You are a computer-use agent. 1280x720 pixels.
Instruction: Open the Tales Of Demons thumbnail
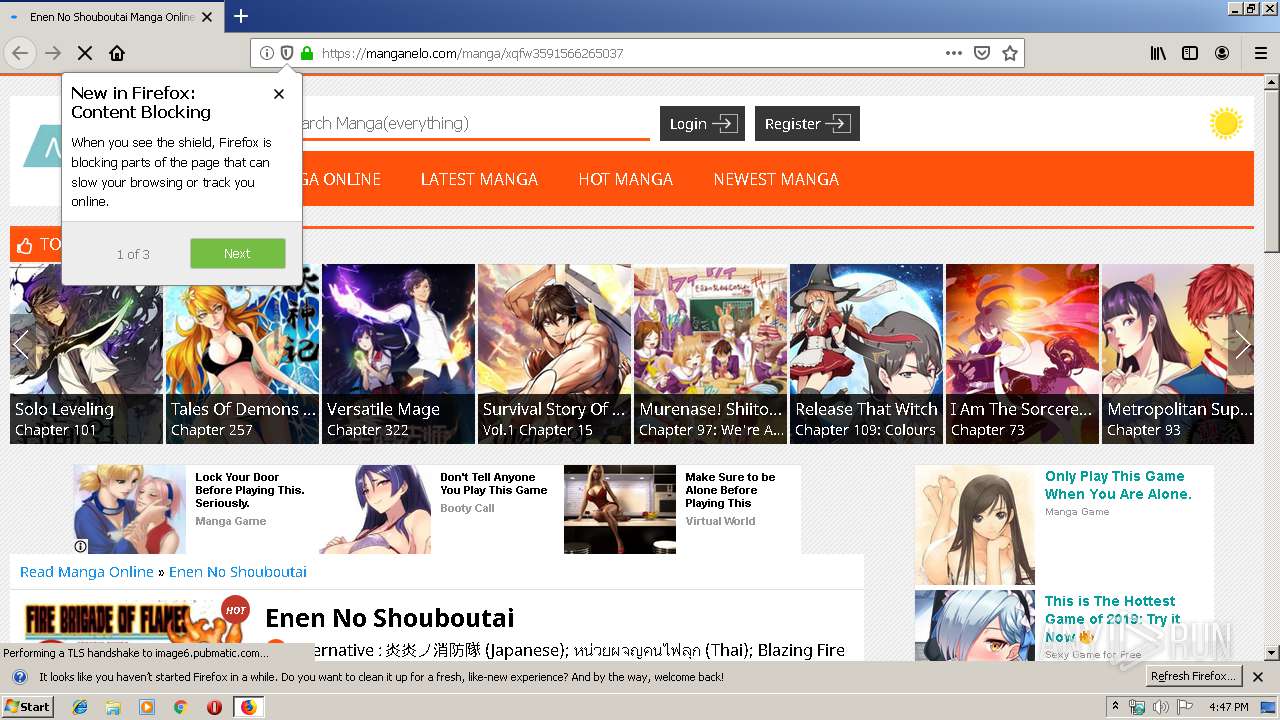[242, 354]
